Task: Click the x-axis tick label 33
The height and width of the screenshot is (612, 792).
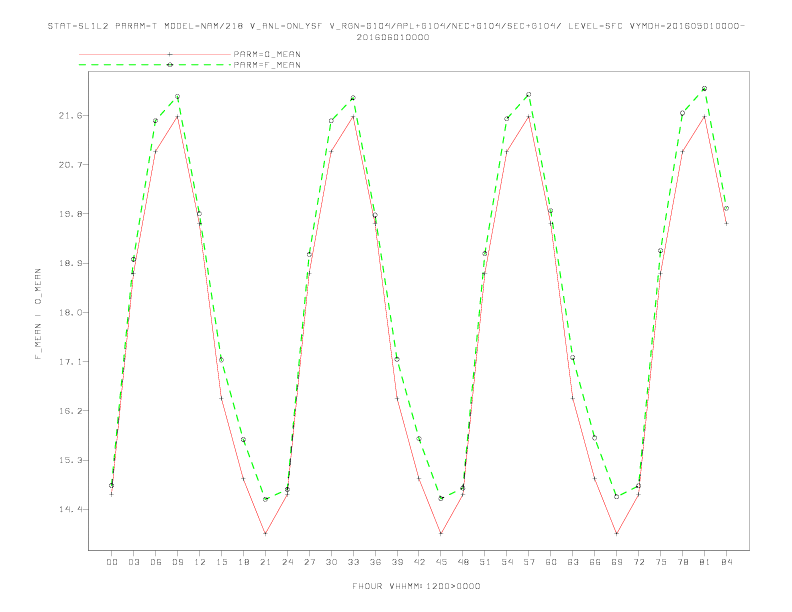Action: (353, 562)
